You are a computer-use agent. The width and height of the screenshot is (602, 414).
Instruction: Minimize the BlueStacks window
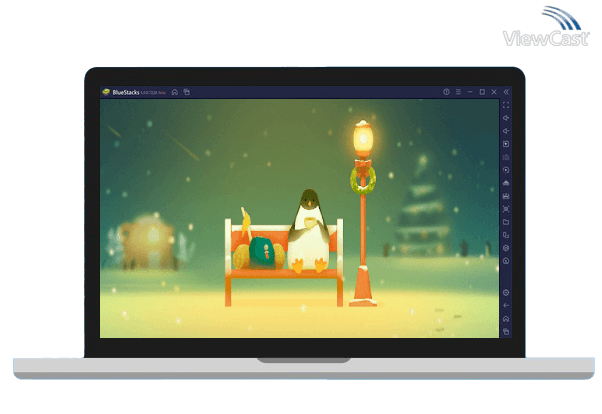pyautogui.click(x=470, y=92)
